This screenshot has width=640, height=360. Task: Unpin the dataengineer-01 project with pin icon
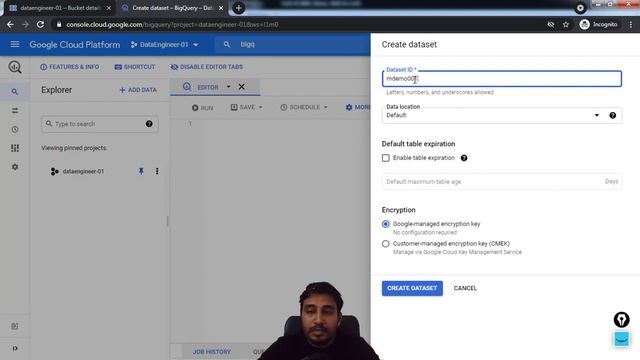coord(141,171)
